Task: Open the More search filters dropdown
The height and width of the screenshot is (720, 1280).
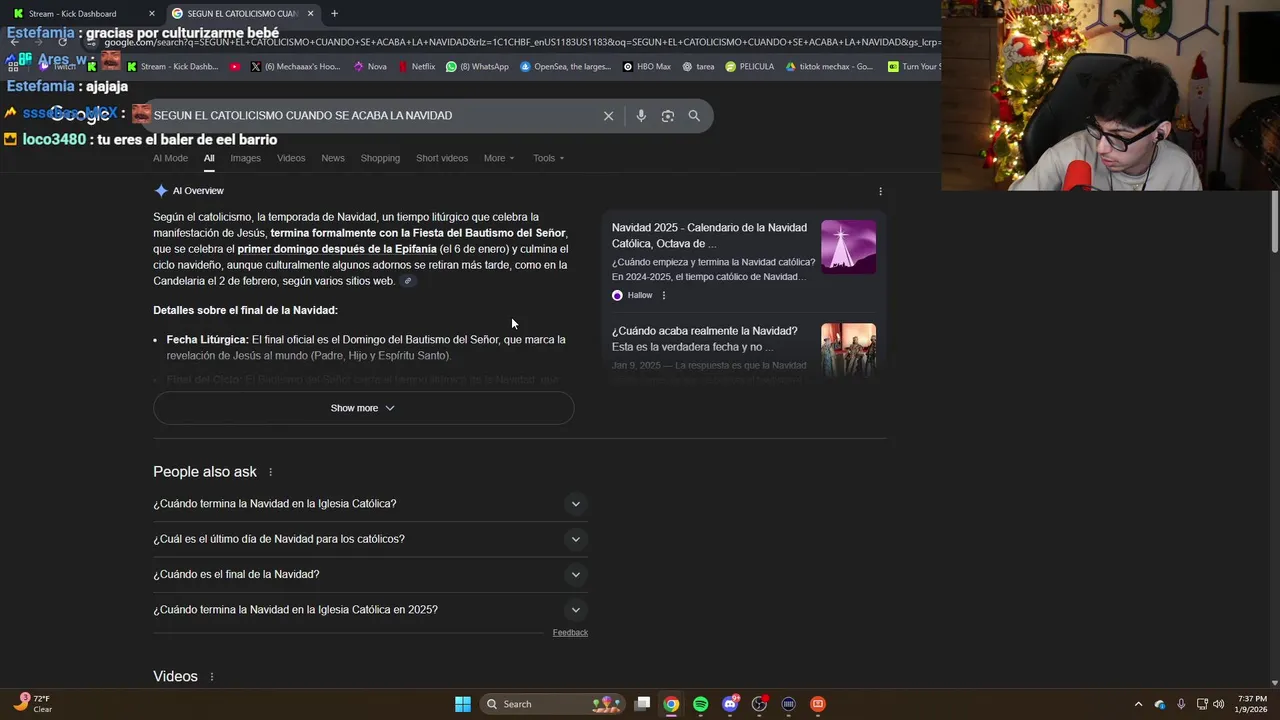Action: pyautogui.click(x=498, y=158)
